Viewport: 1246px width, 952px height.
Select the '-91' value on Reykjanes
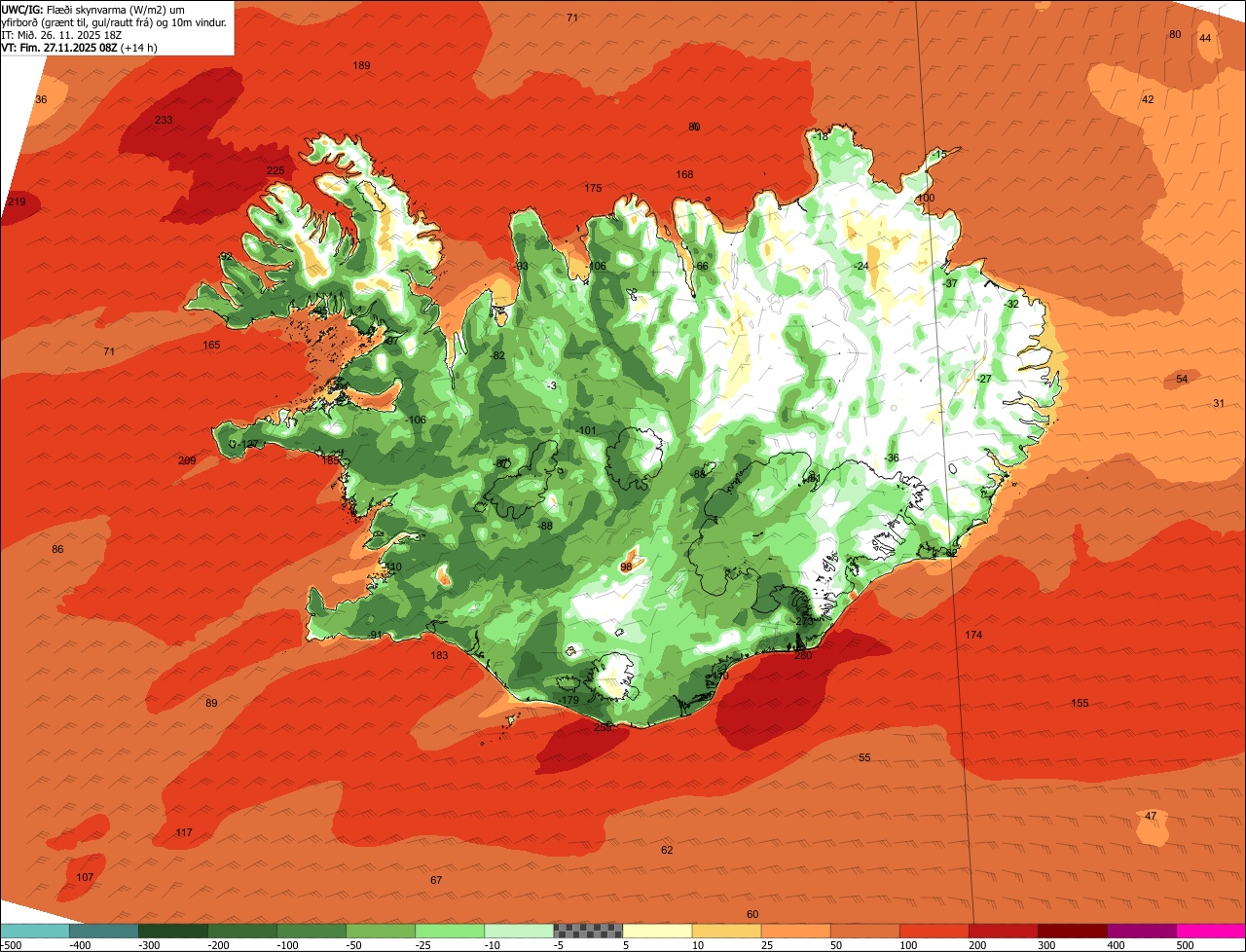(375, 635)
